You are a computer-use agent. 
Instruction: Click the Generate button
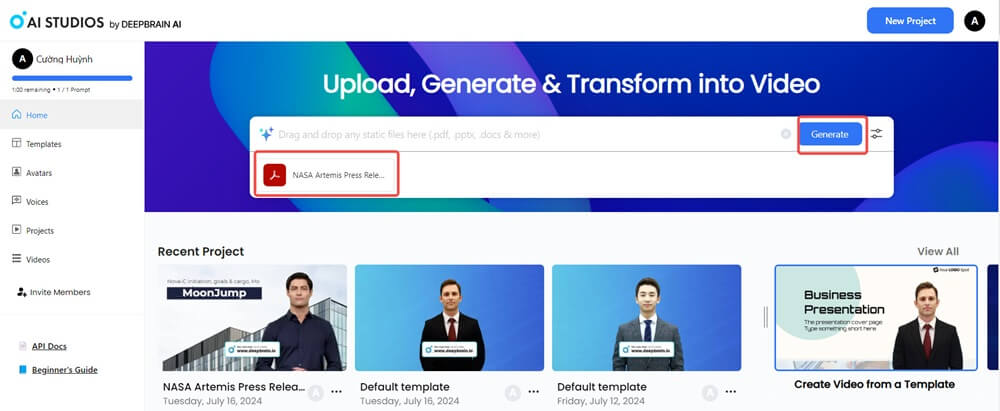coord(830,134)
